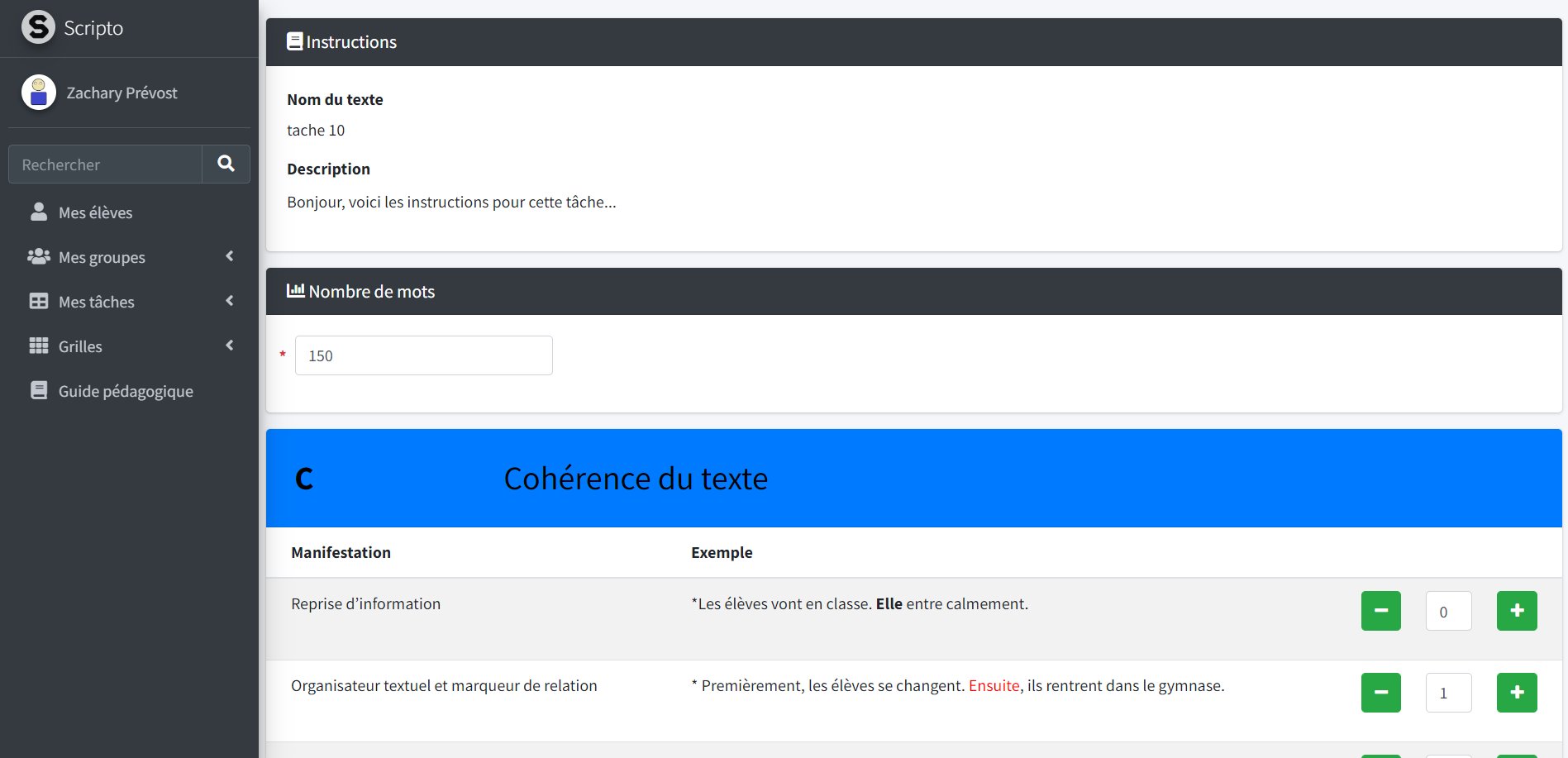1568x758 pixels.
Task: Expand the Mes tâches section
Action: [229, 301]
